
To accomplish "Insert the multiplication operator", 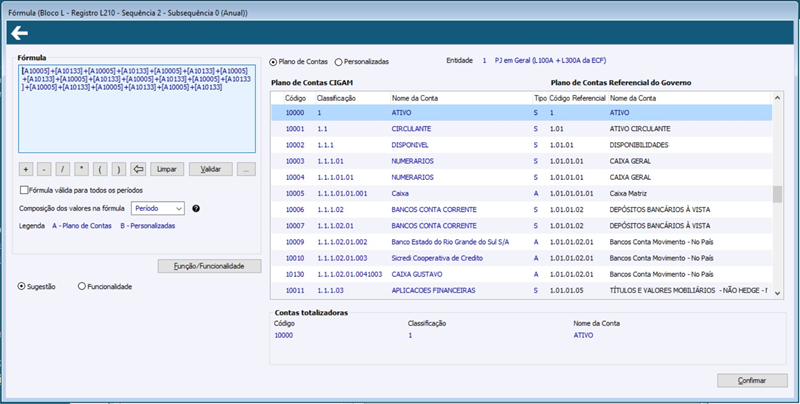I will point(81,169).
